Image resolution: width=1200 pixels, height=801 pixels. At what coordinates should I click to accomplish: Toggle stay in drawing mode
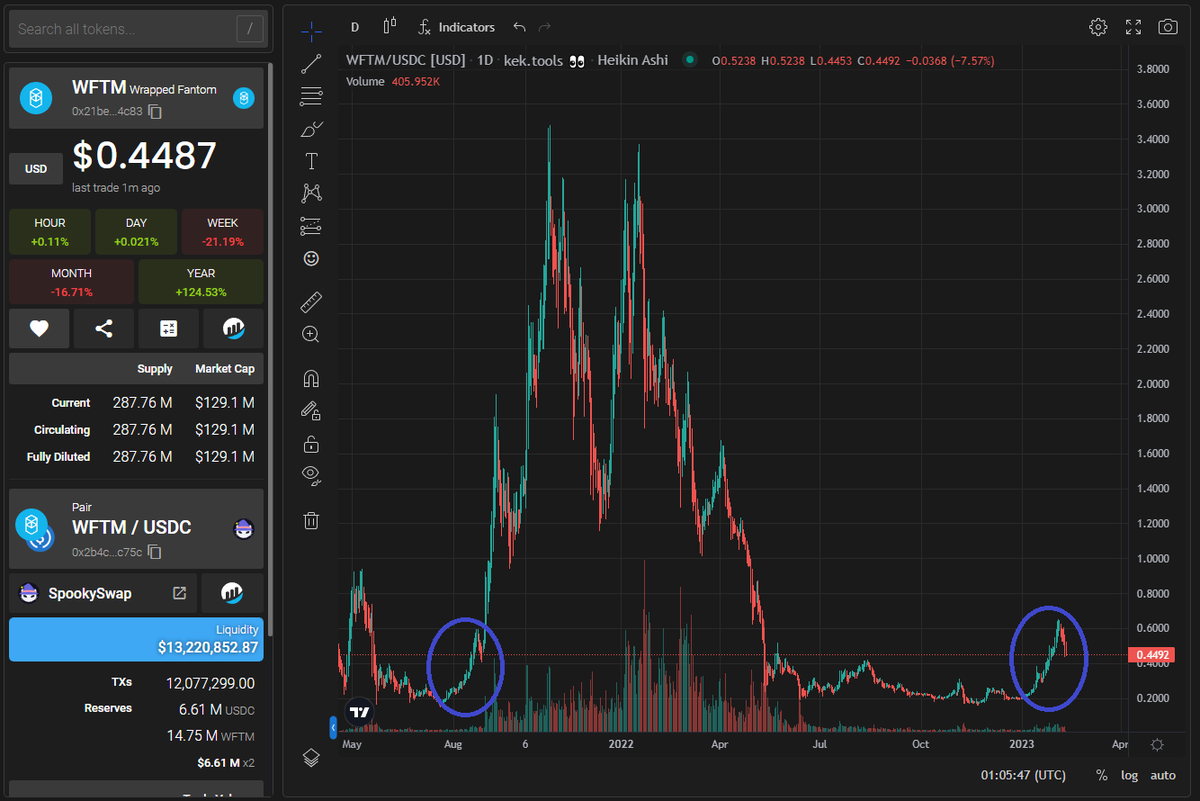tap(311, 411)
